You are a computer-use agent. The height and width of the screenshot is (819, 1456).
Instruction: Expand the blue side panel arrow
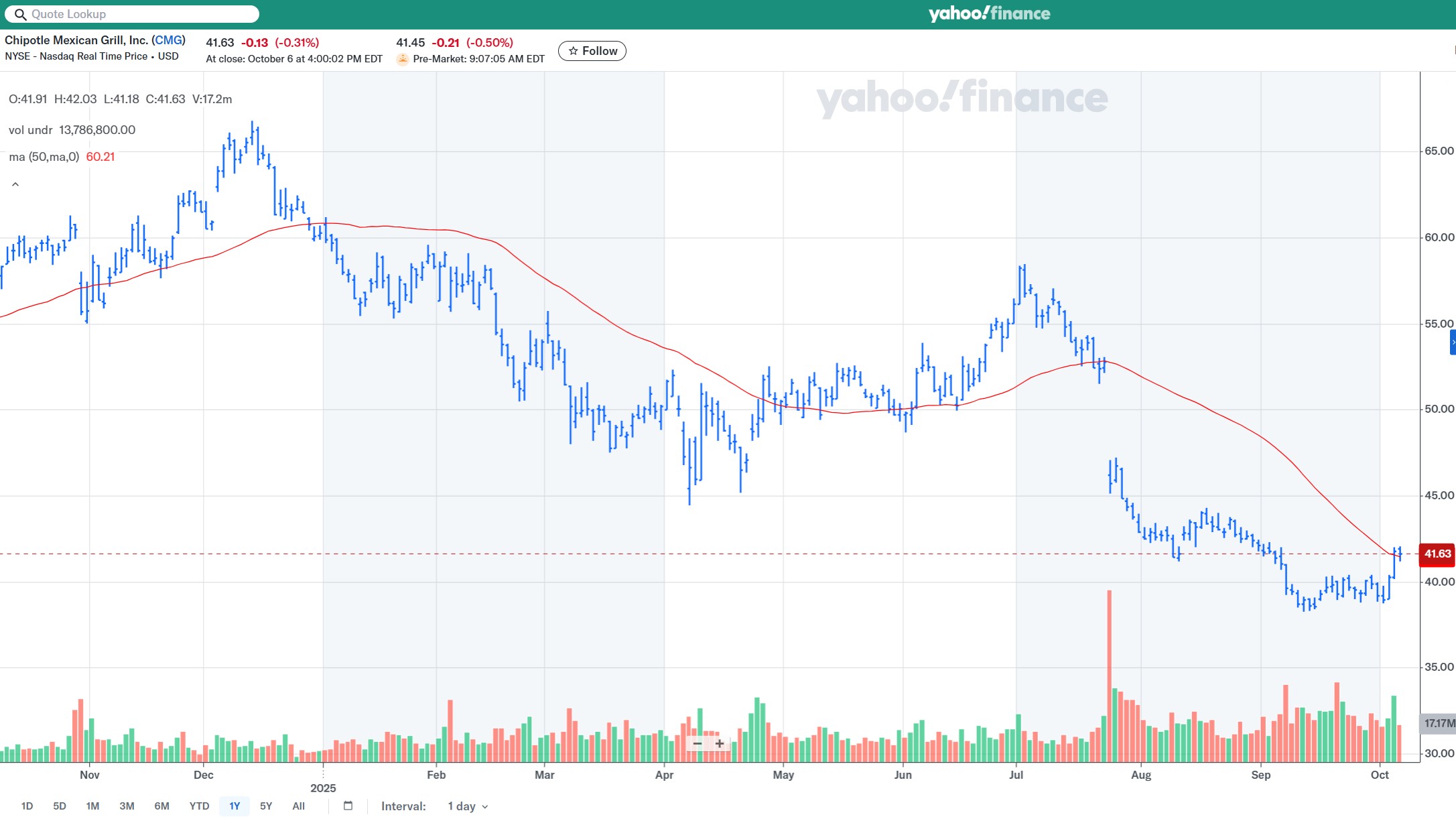[x=1452, y=342]
